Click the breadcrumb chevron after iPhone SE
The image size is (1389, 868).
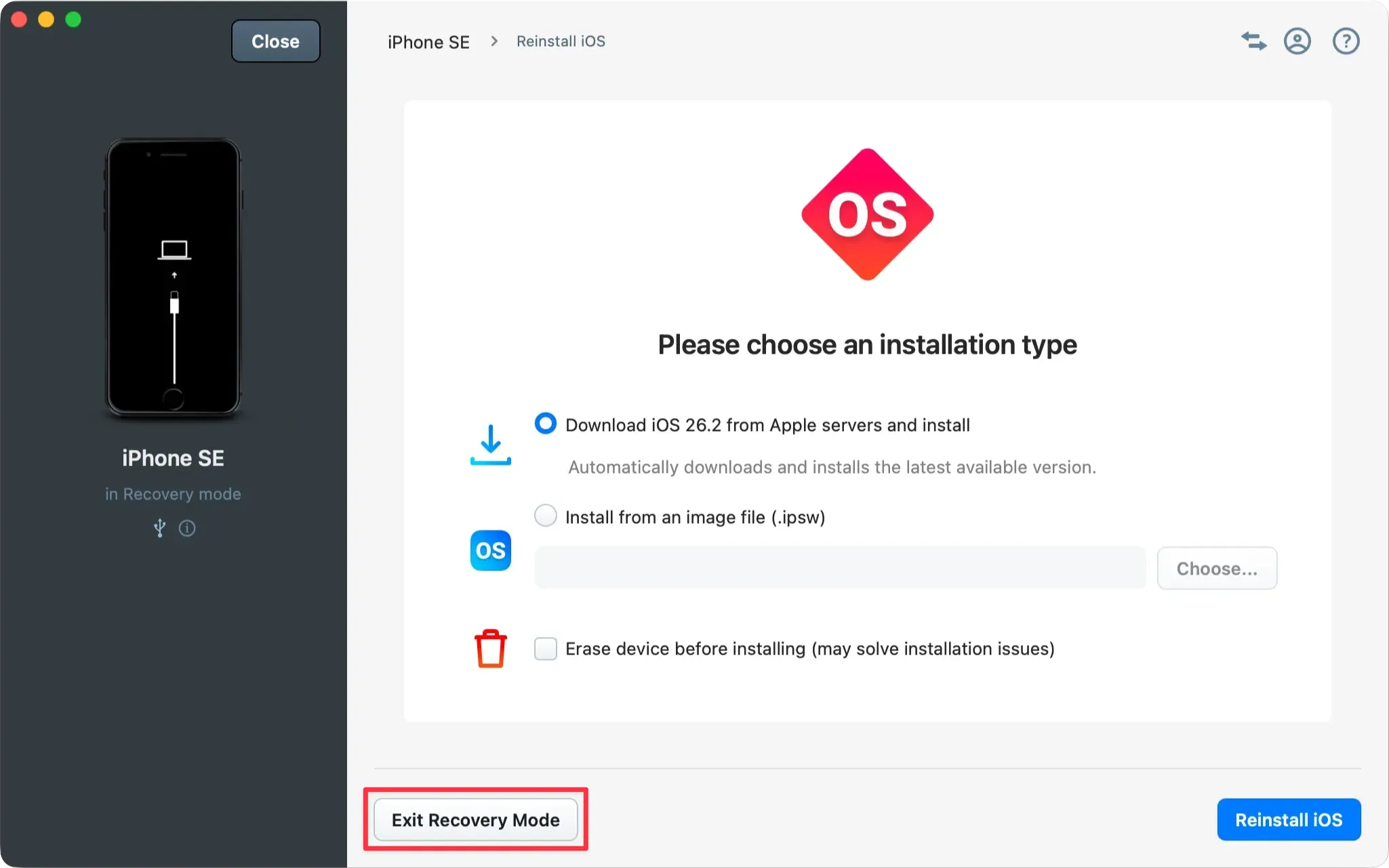coord(493,41)
